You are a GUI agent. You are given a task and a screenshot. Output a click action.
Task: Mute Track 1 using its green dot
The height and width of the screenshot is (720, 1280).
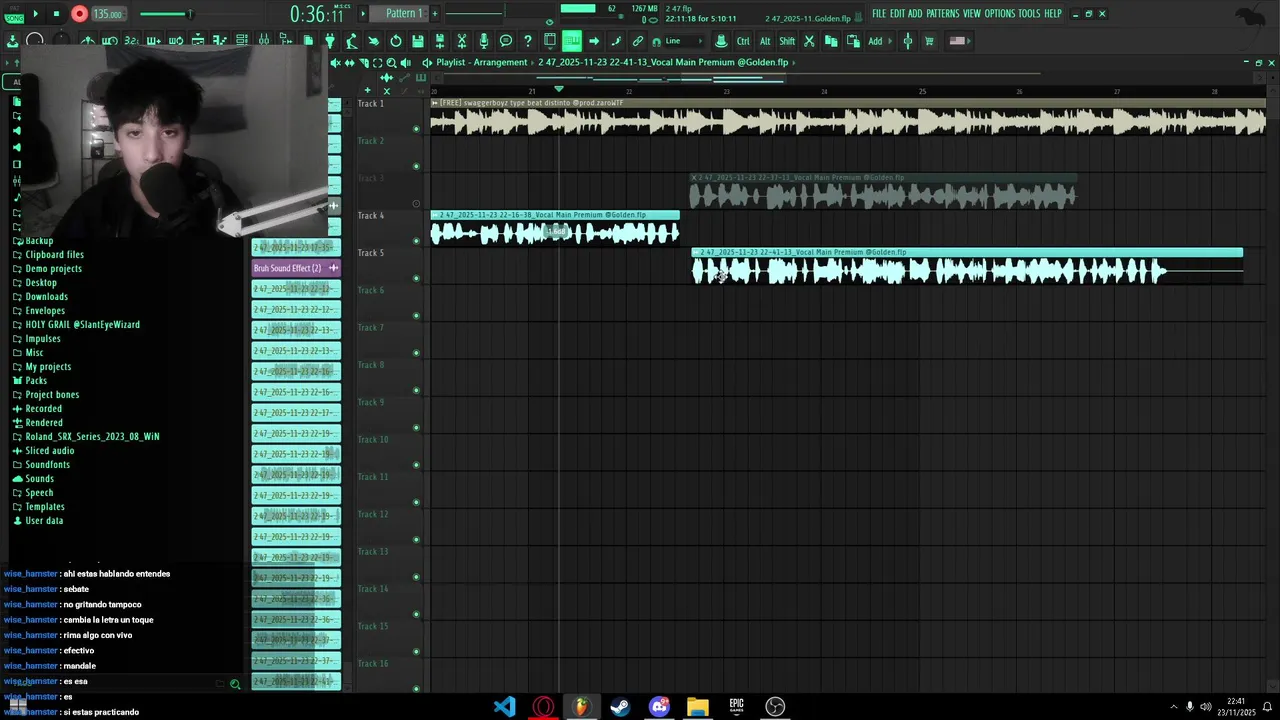[416, 129]
